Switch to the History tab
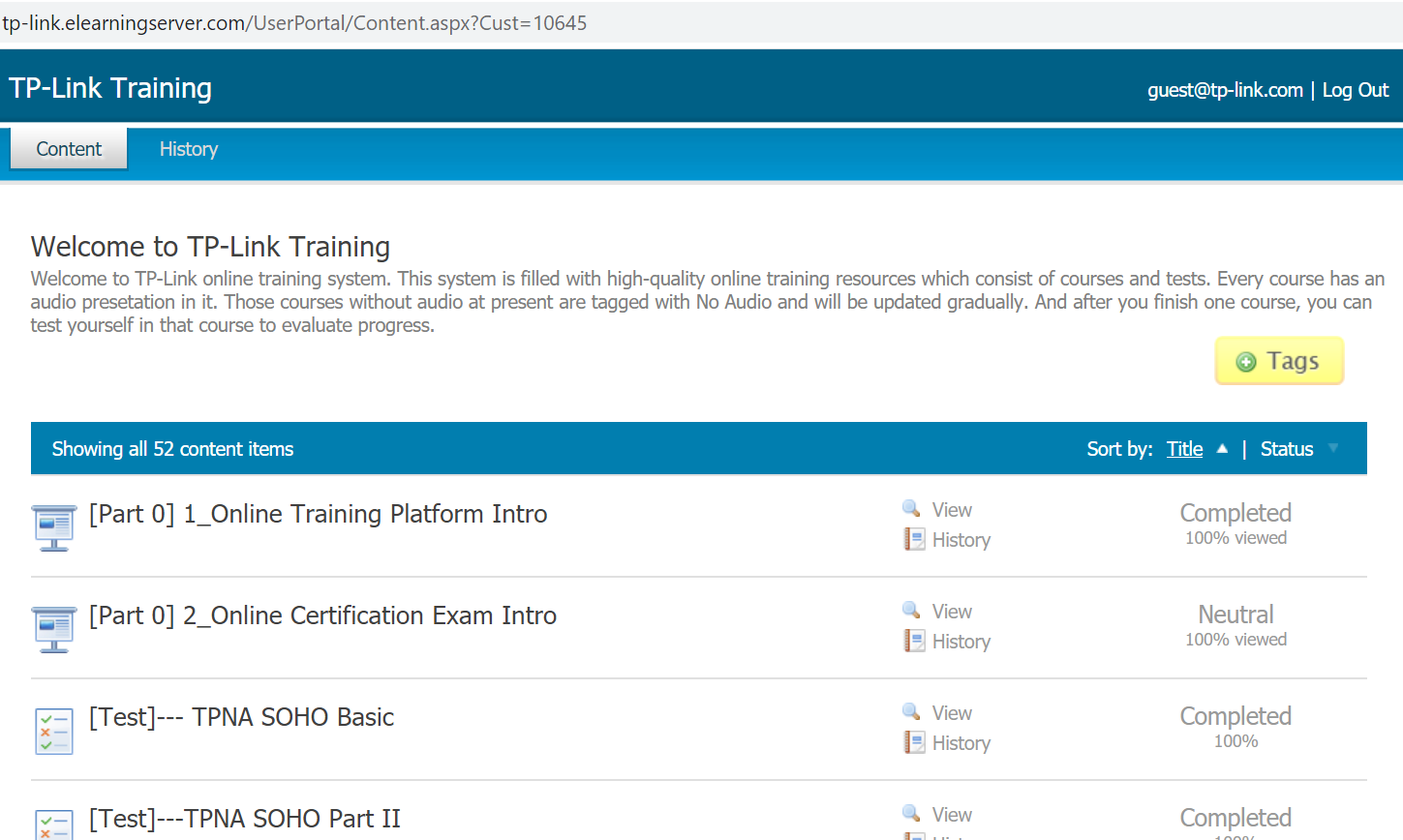Viewport: 1403px width, 840px height. 189,149
